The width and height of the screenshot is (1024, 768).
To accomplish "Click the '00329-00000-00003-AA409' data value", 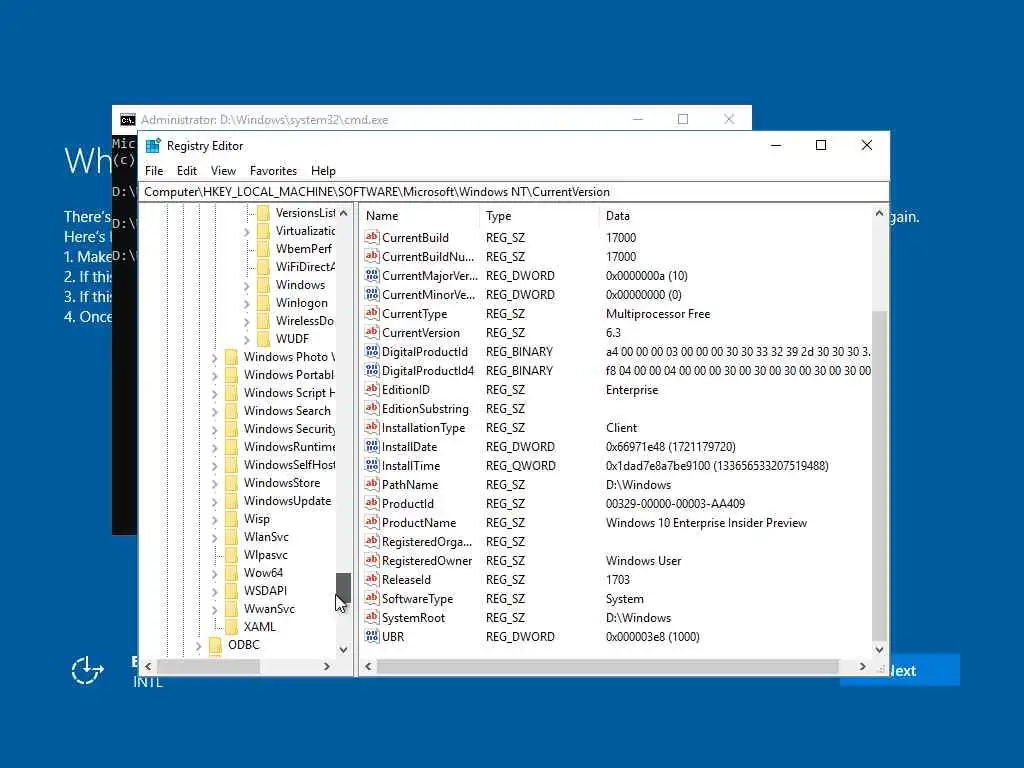I will [x=675, y=504].
